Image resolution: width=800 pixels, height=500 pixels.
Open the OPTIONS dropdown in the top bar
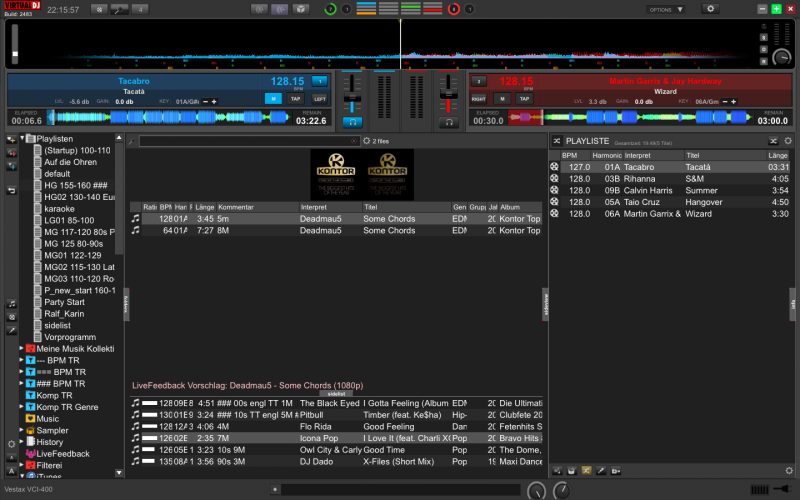click(x=665, y=9)
